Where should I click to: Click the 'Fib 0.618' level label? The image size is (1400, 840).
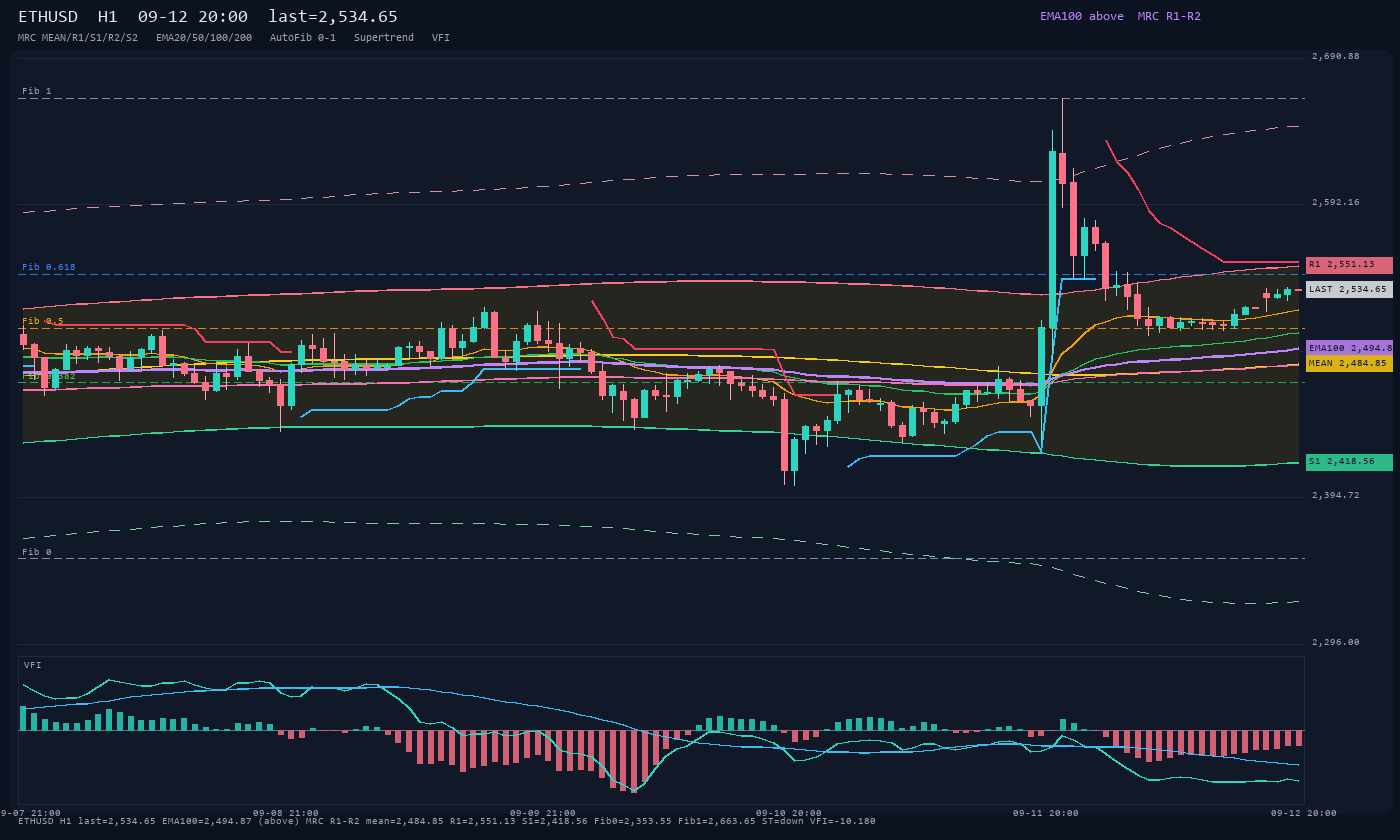[x=49, y=267]
